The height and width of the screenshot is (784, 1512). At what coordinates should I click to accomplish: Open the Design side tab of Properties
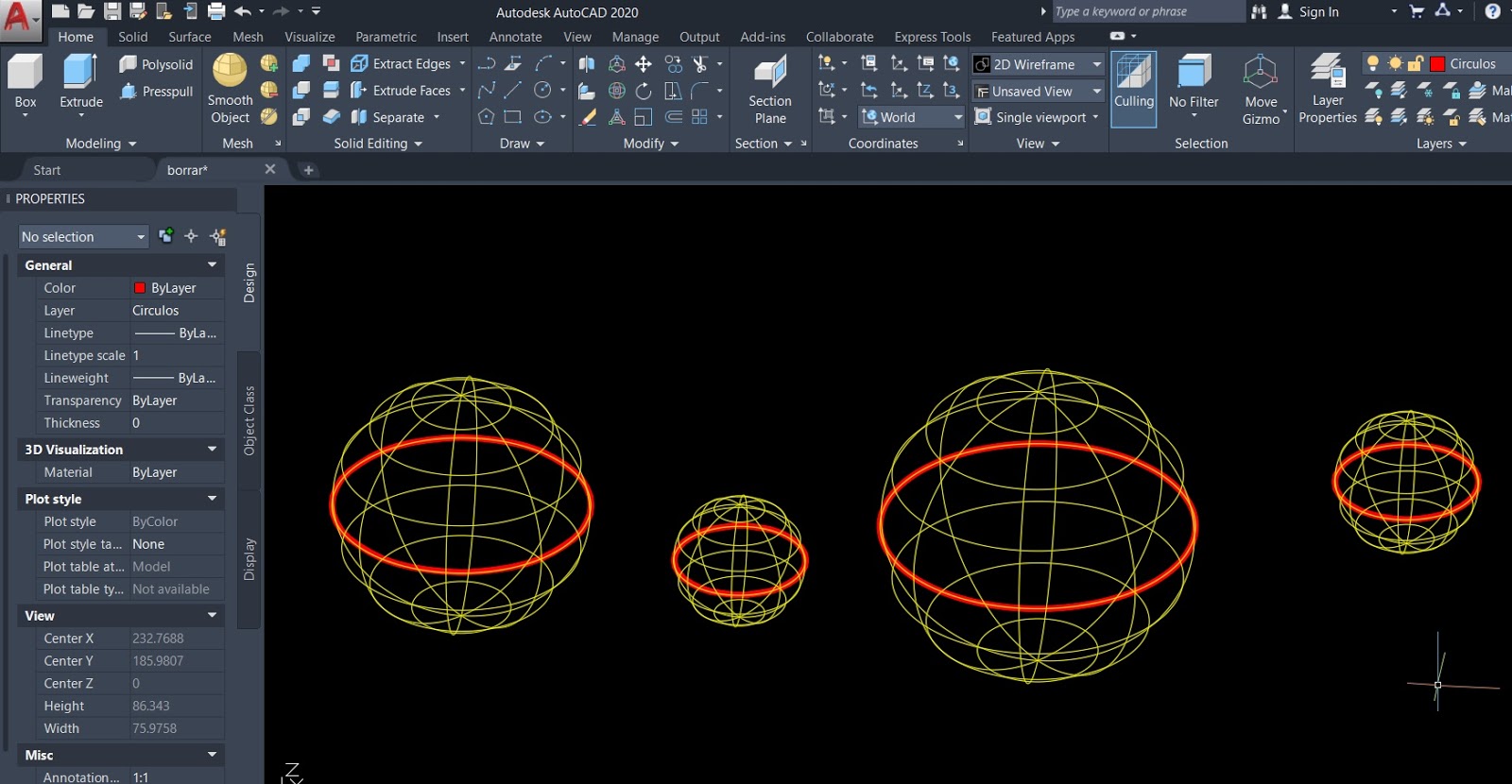[249, 282]
